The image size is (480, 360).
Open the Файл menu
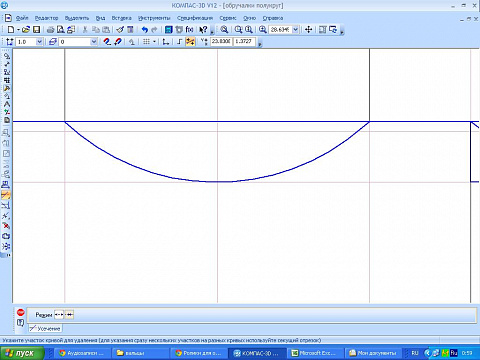point(22,18)
